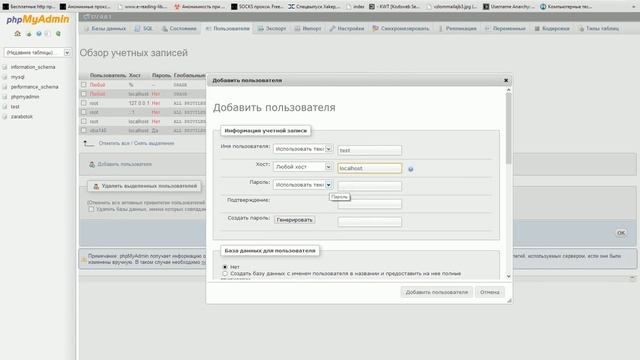
Task: Open the information_schema database
Action: coord(33,67)
